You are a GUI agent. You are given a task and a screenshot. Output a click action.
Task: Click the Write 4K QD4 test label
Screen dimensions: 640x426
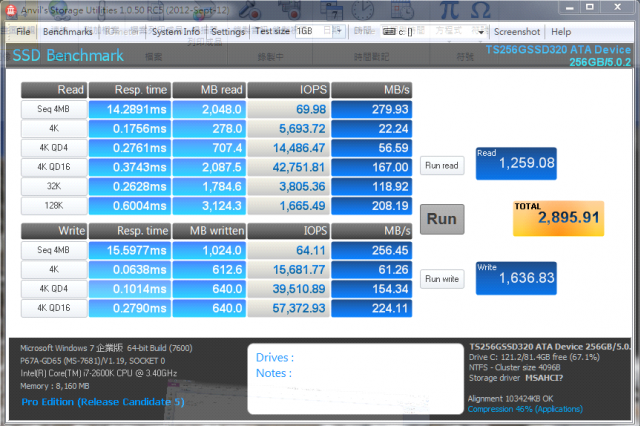point(53,289)
